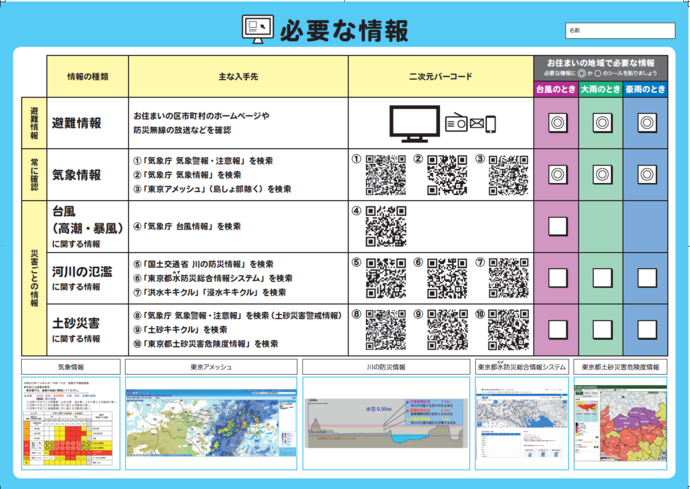Click QR code ⑨ for 土砂キキクル
This screenshot has height=489, width=690.
pyautogui.click(x=447, y=330)
